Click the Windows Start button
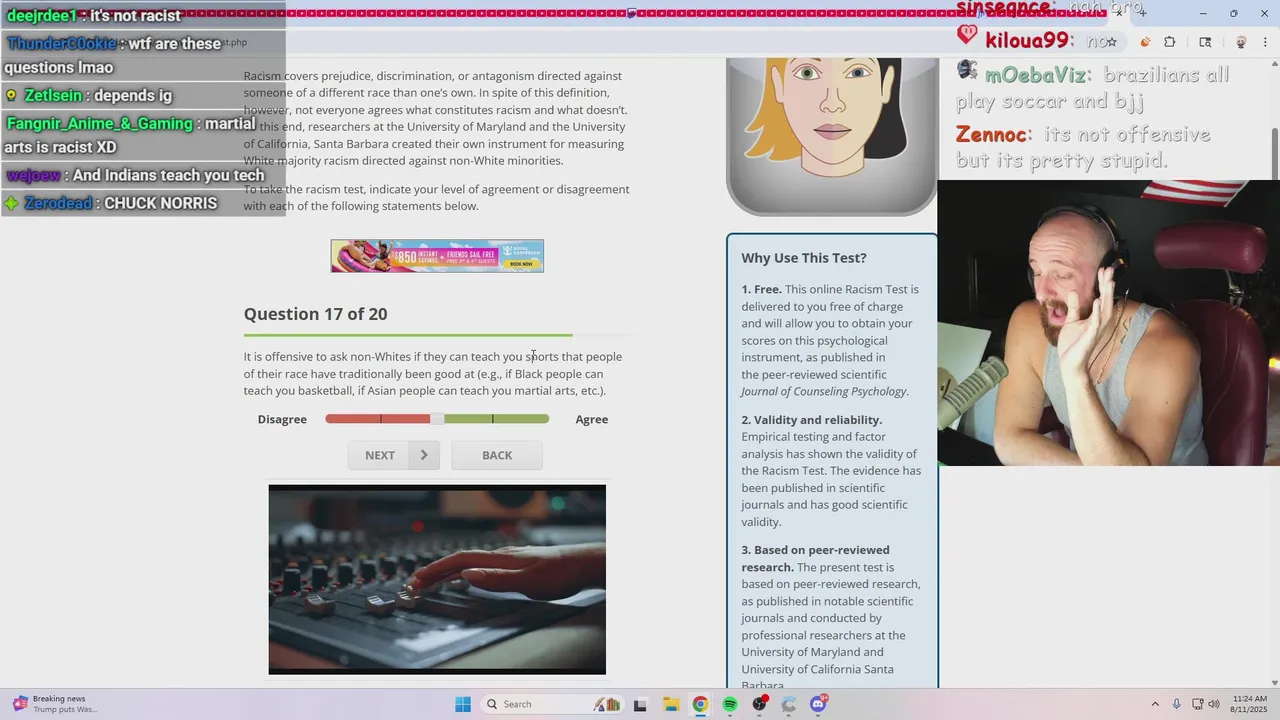Image resolution: width=1280 pixels, height=720 pixels. tap(463, 704)
